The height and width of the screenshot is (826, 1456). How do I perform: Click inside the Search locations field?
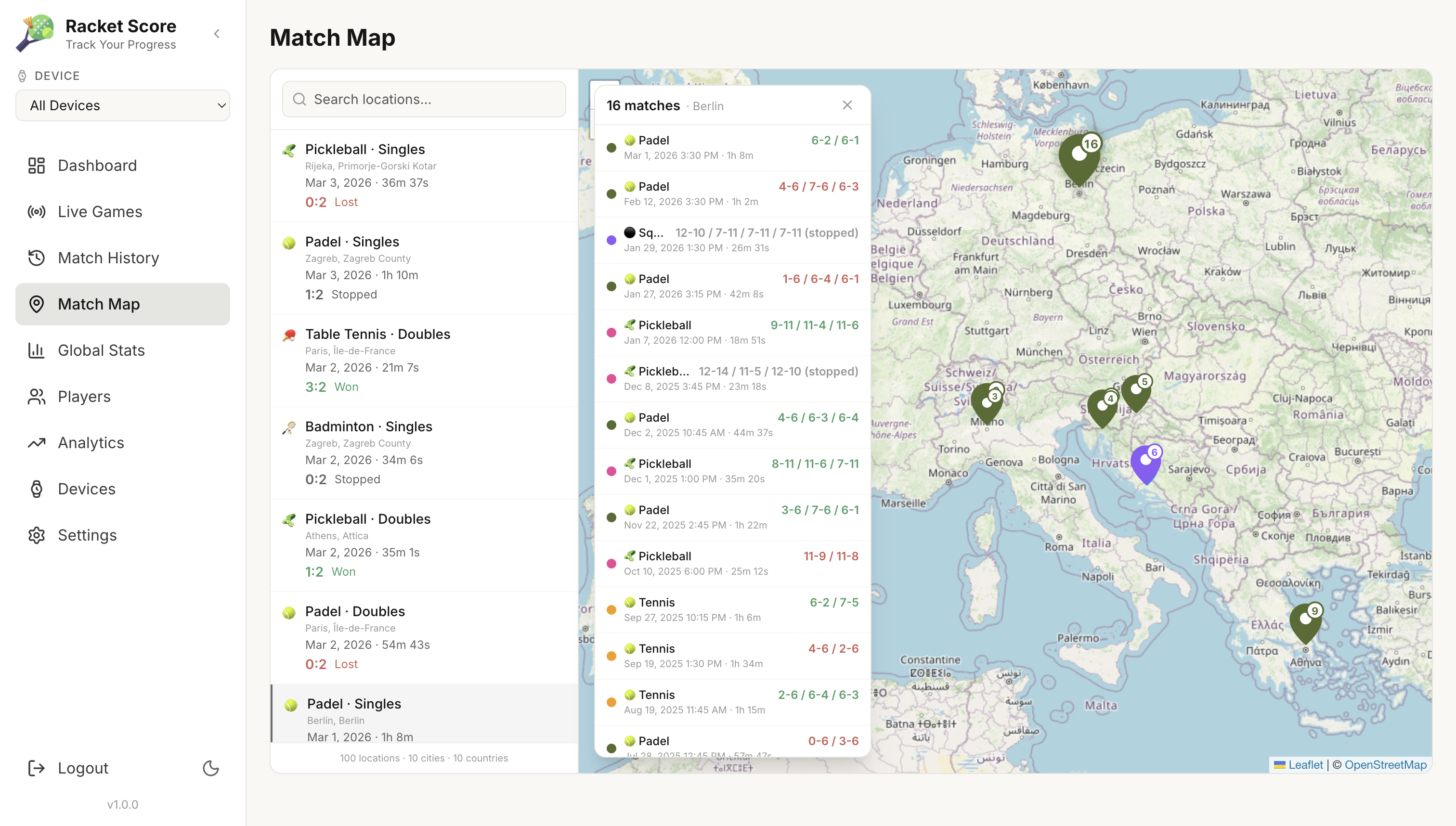[423, 99]
